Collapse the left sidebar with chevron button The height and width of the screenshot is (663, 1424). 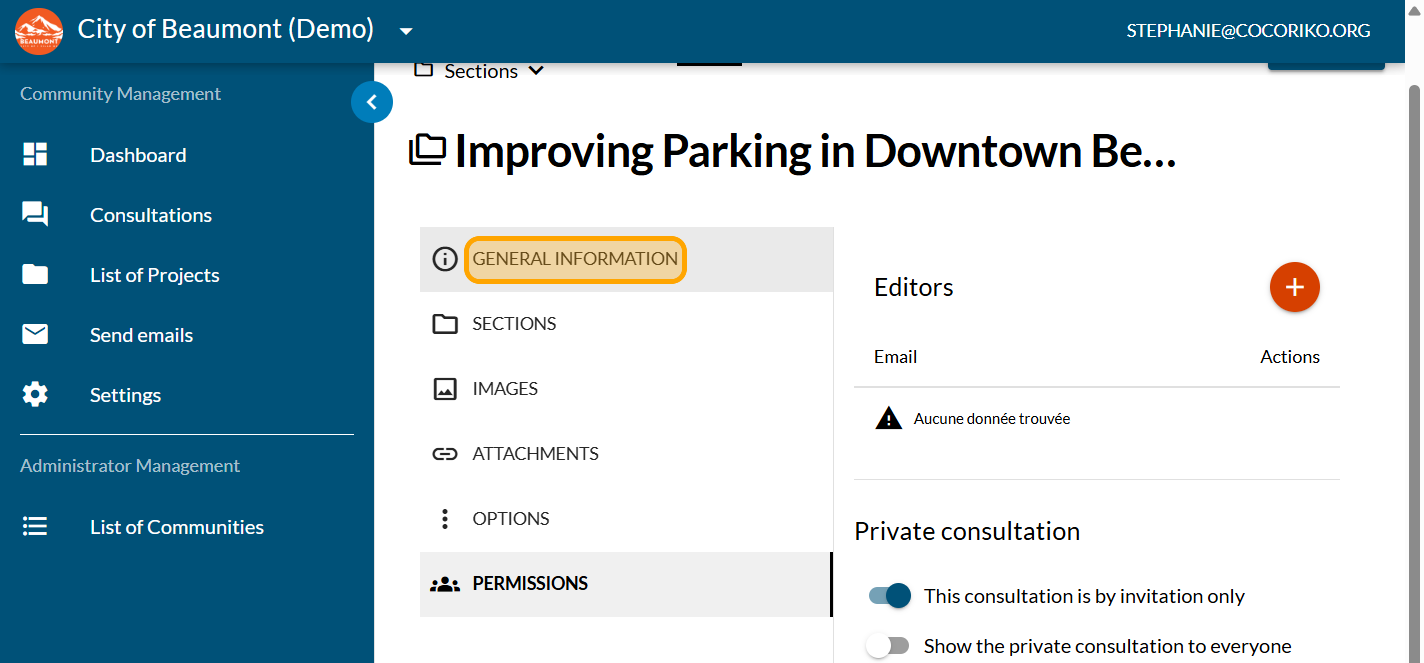pyautogui.click(x=372, y=102)
